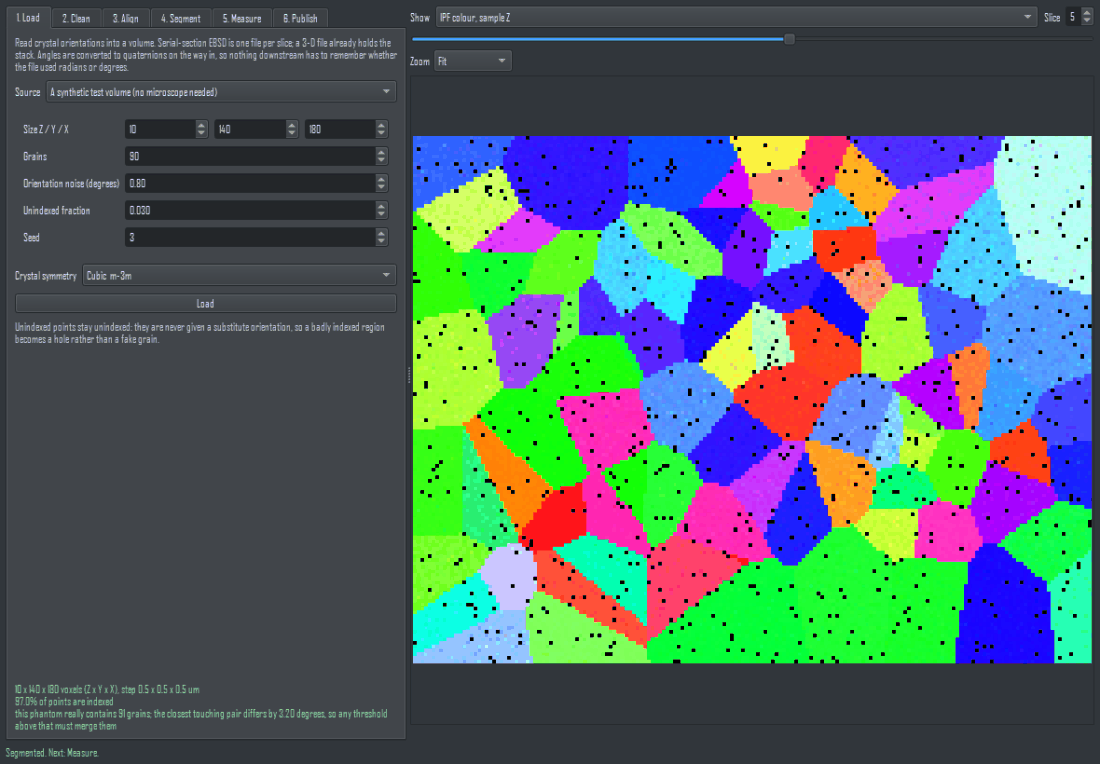Image resolution: width=1100 pixels, height=764 pixels.
Task: Click the "Size Z / Y / X" label
Action: (x=46, y=130)
